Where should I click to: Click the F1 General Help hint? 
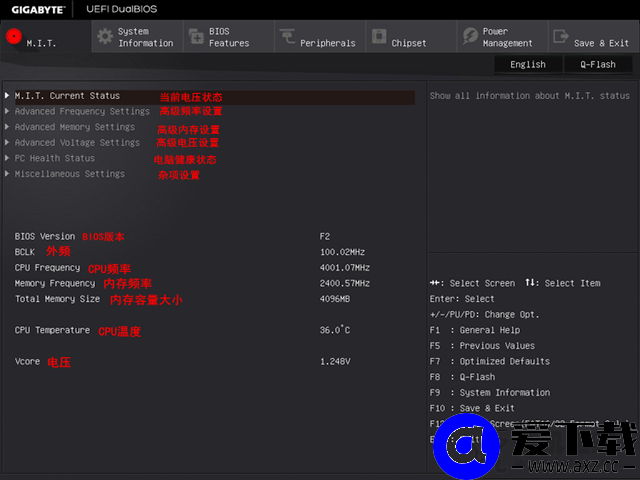pyautogui.click(x=475, y=330)
